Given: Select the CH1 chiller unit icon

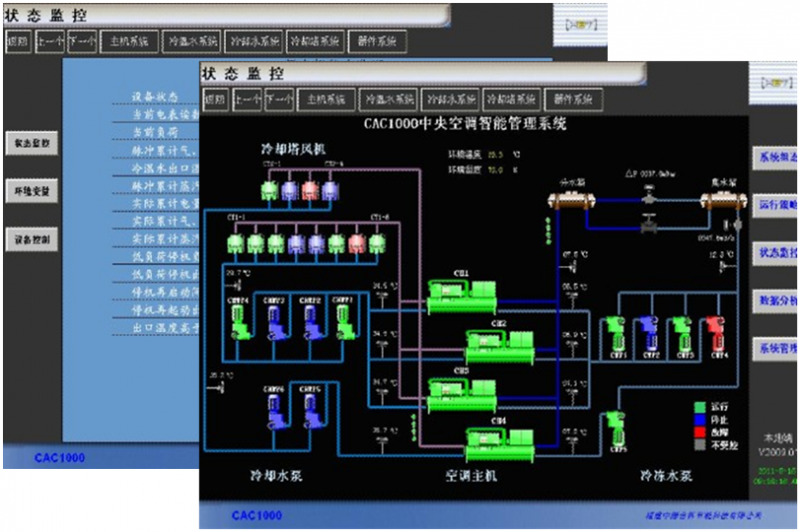Looking at the screenshot, I should point(460,294).
